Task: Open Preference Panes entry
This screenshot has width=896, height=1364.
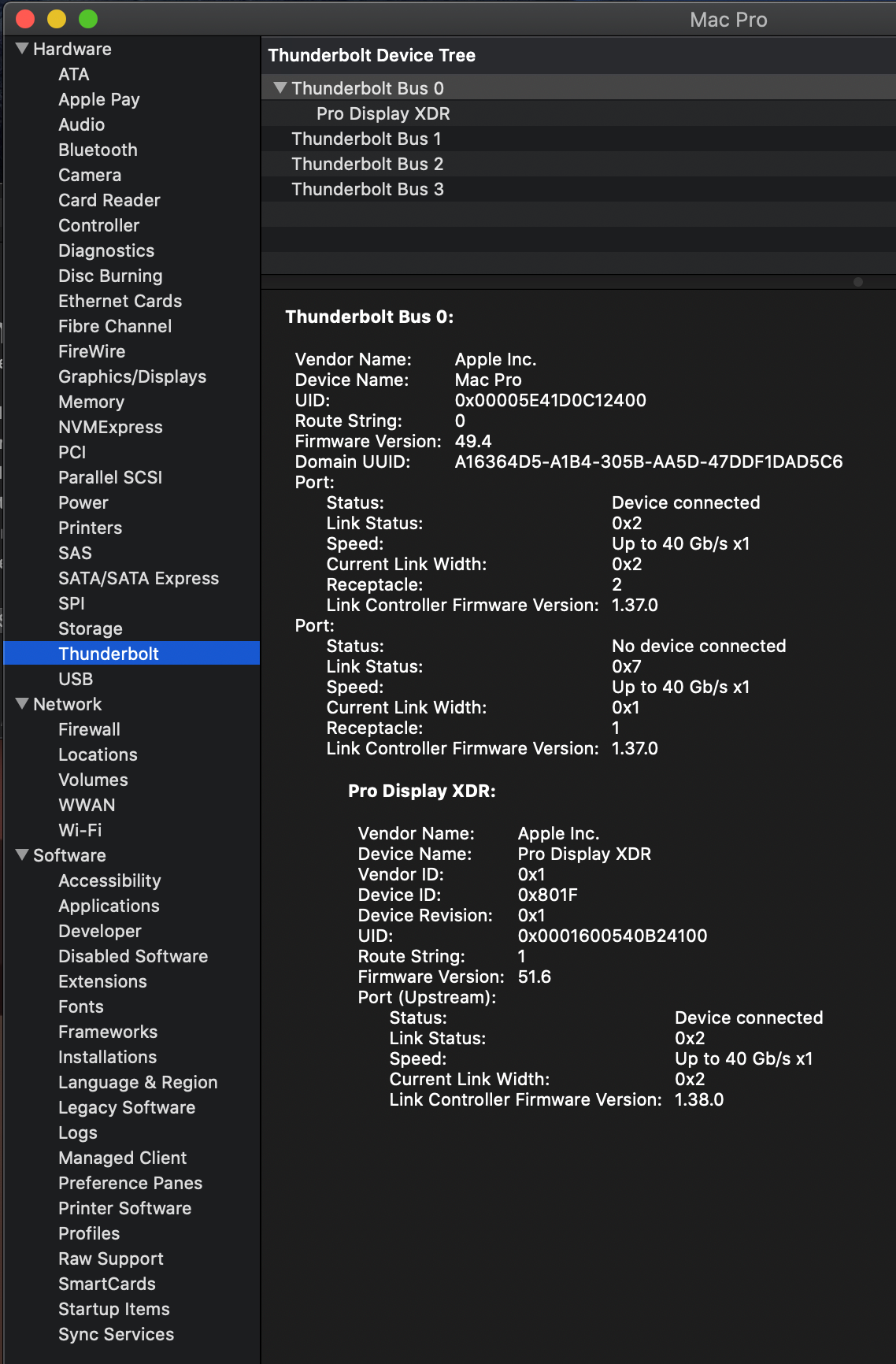Action: coord(130,1183)
